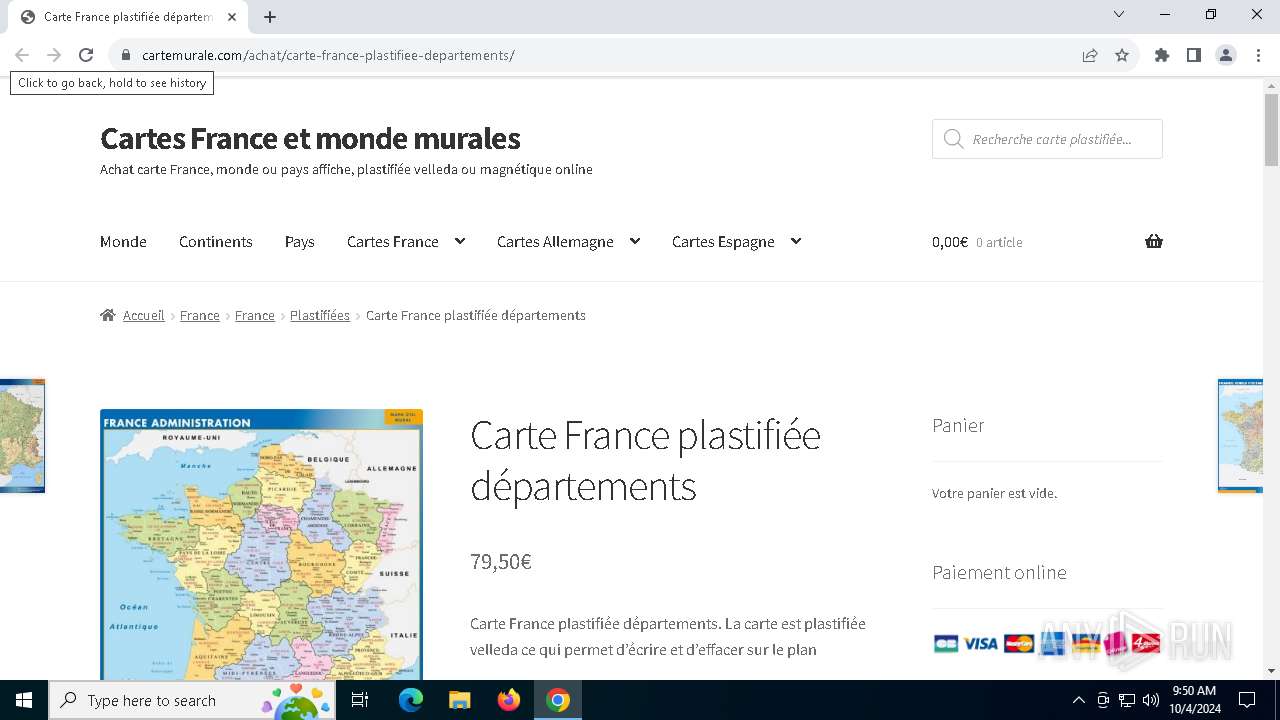Reload the current page

[x=86, y=55]
